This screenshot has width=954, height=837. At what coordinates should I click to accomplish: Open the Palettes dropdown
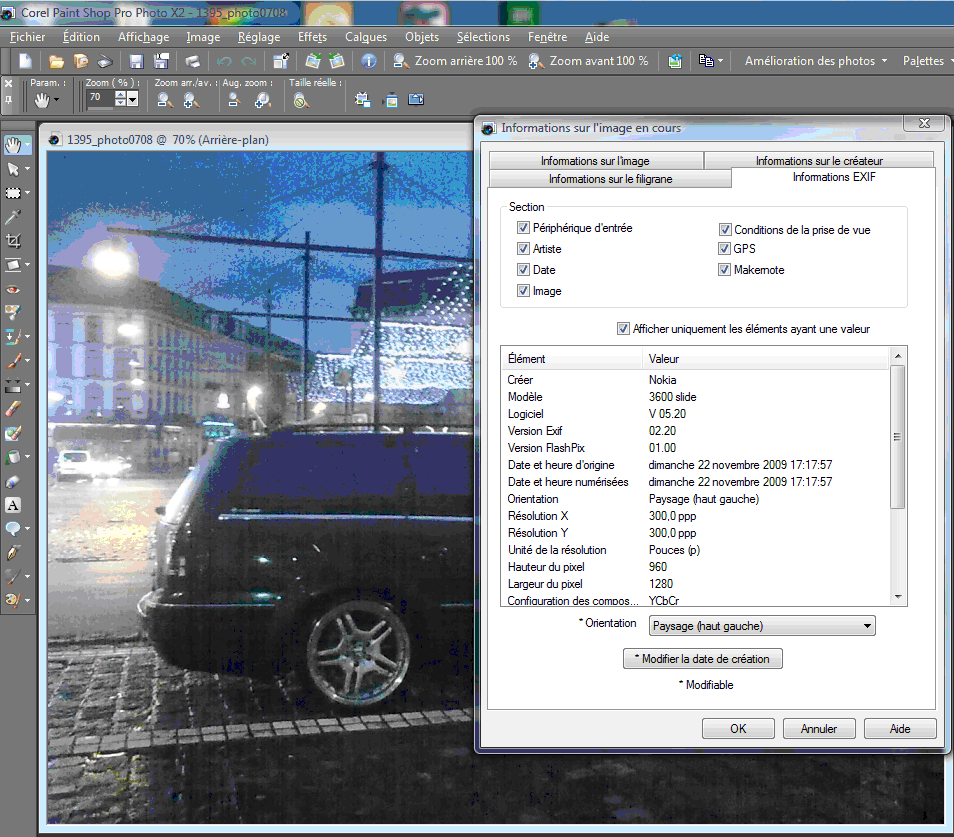tap(927, 61)
